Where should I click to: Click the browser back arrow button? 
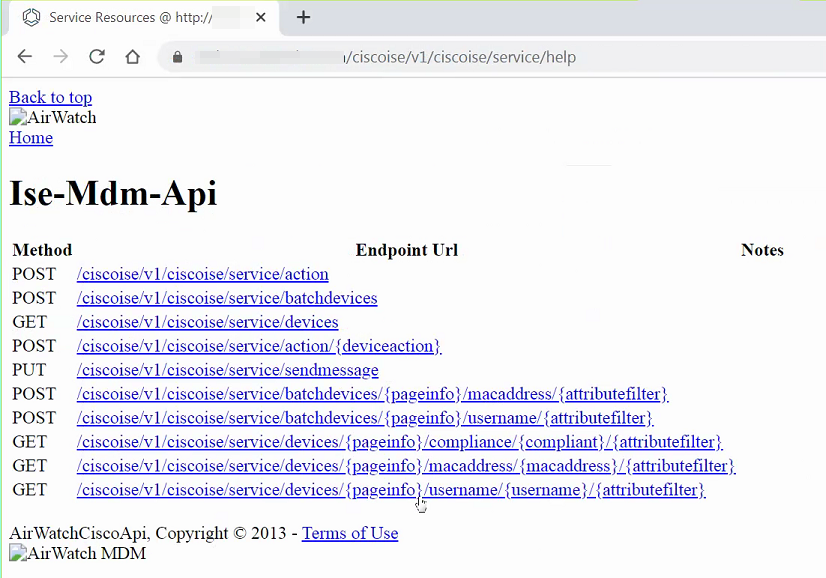[25, 57]
